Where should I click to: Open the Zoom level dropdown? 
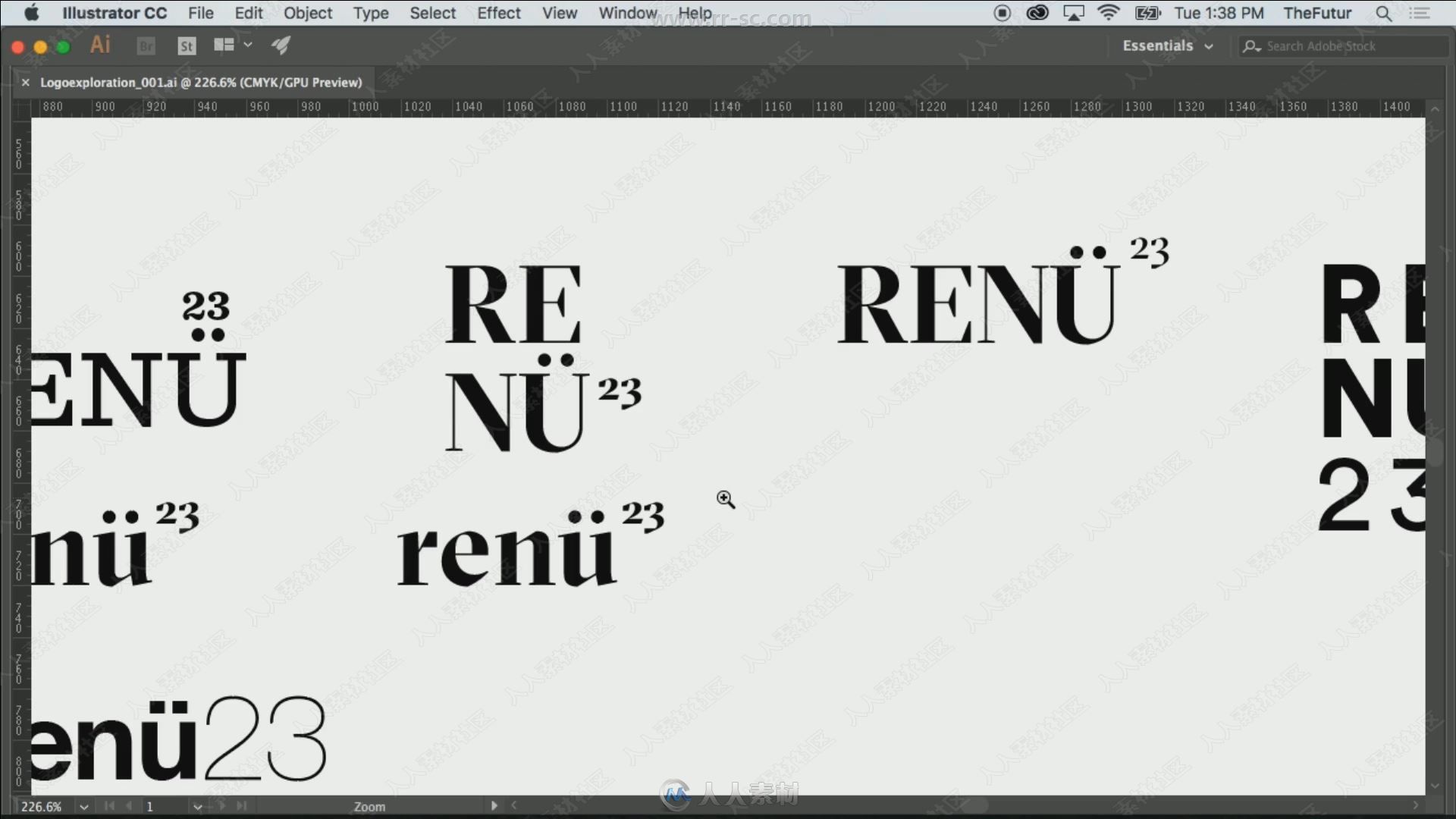(x=85, y=805)
